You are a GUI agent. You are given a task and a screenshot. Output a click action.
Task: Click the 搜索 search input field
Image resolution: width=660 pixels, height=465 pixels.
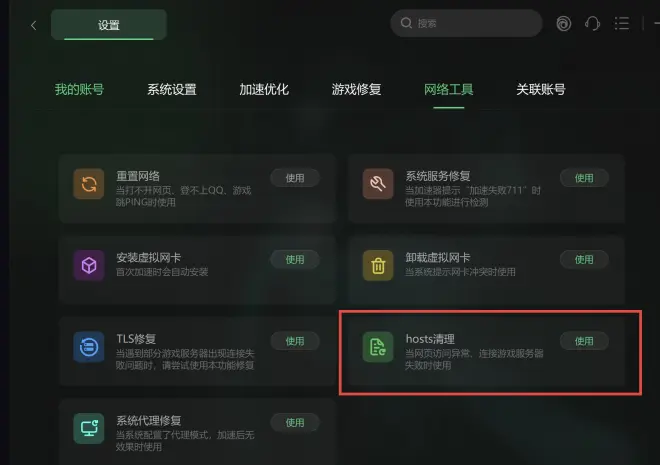click(466, 23)
